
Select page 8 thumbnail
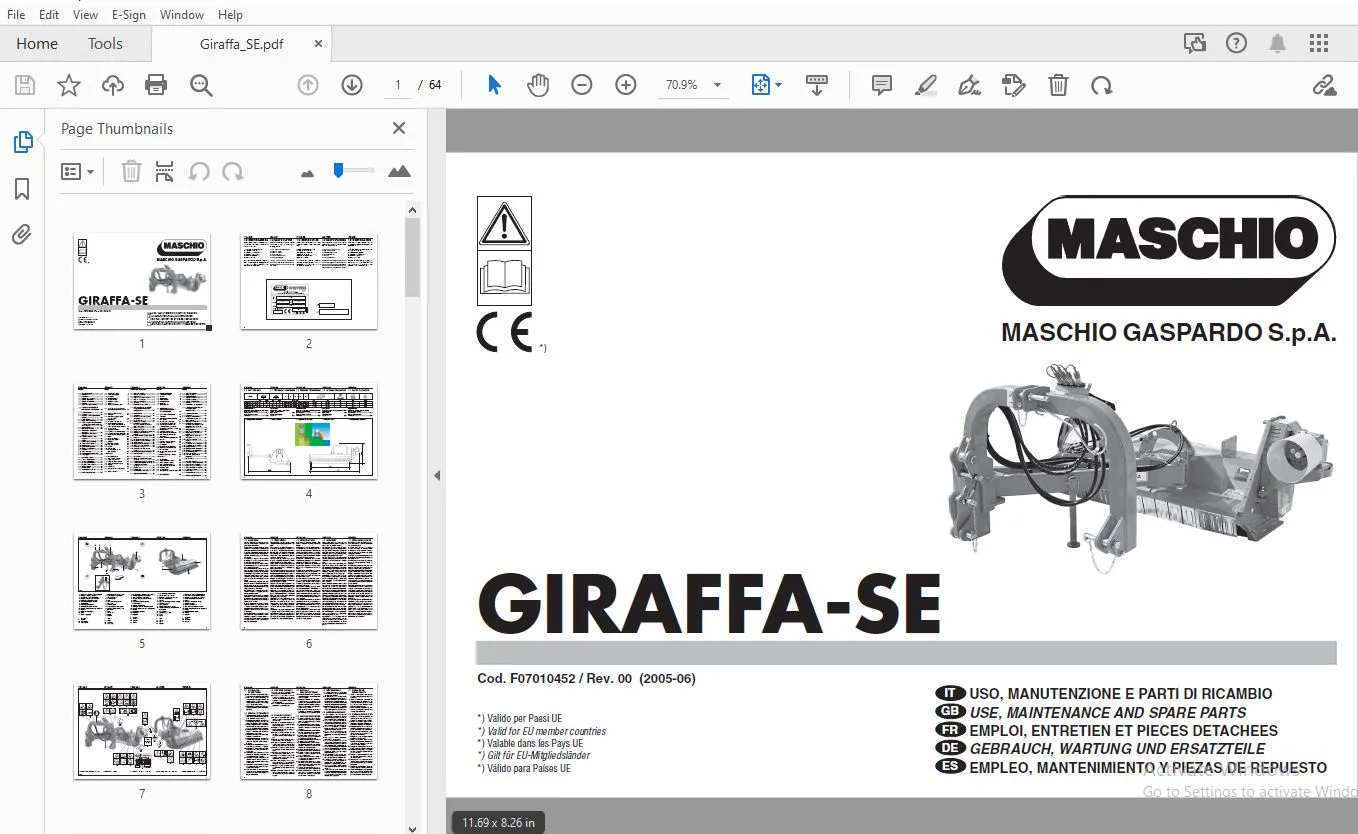(309, 731)
